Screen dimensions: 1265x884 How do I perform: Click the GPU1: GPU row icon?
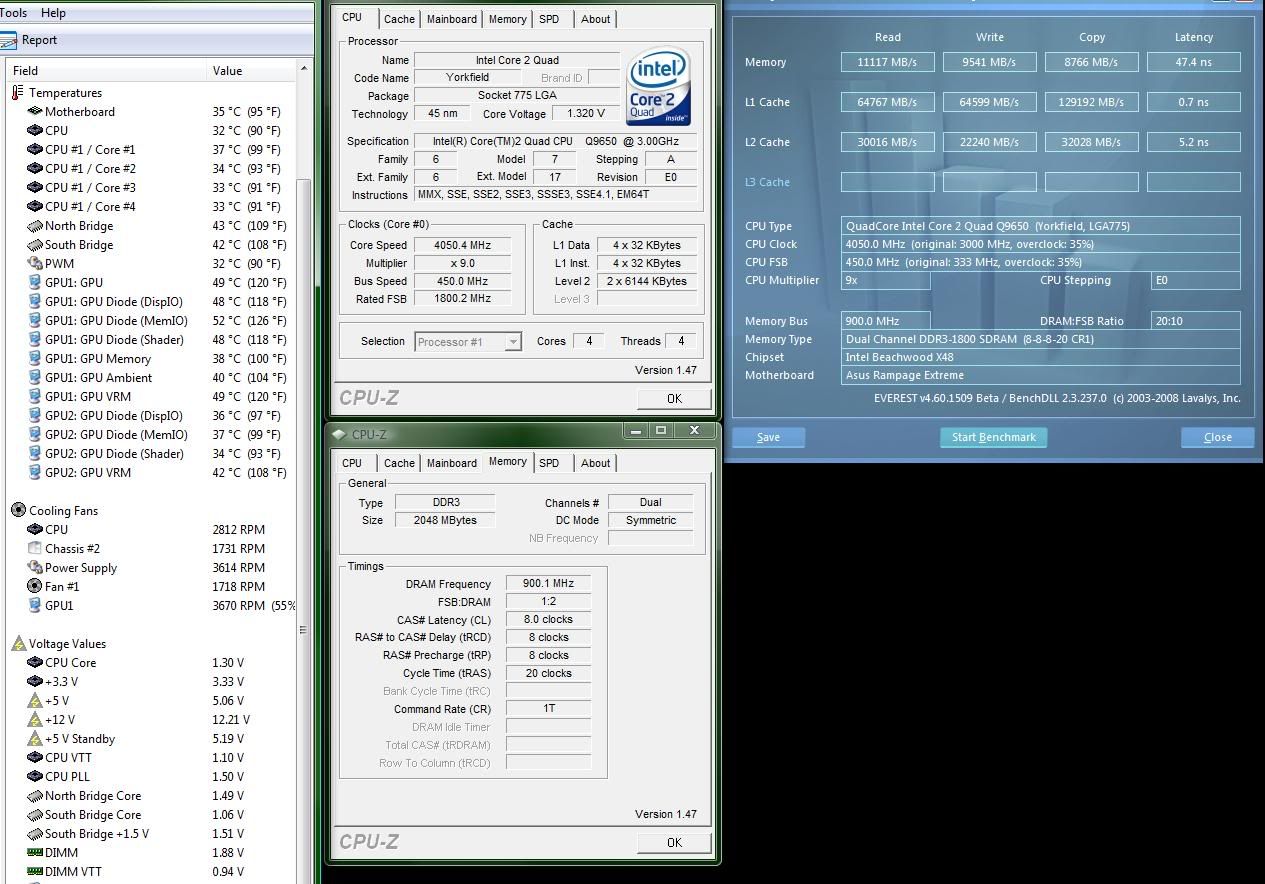(35, 283)
